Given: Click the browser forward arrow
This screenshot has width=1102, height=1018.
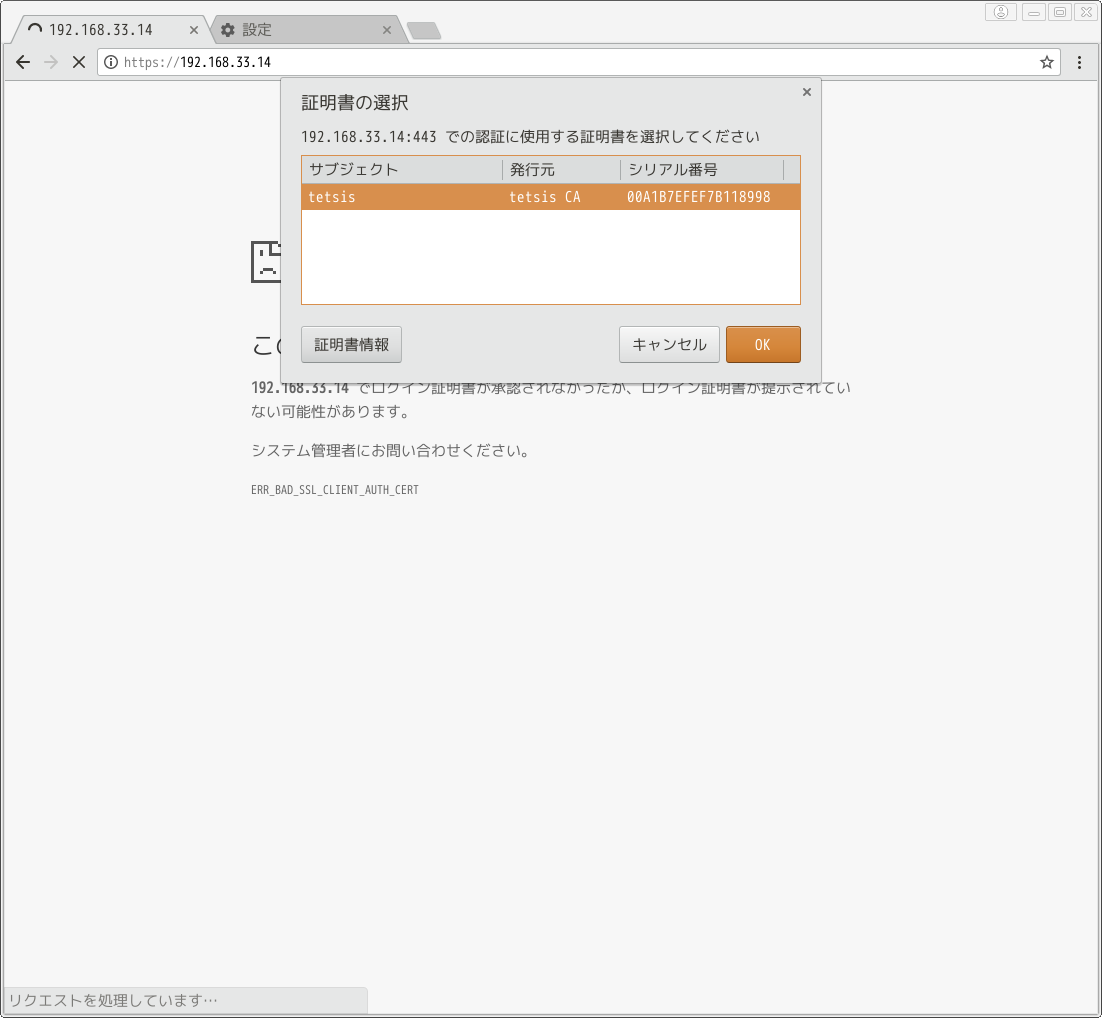Looking at the screenshot, I should pos(51,62).
